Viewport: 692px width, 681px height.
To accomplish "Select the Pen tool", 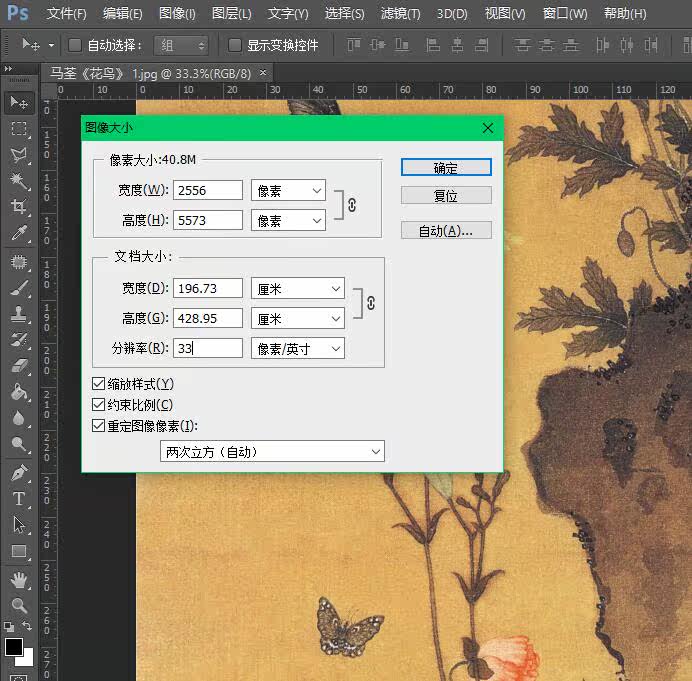I will coord(19,473).
